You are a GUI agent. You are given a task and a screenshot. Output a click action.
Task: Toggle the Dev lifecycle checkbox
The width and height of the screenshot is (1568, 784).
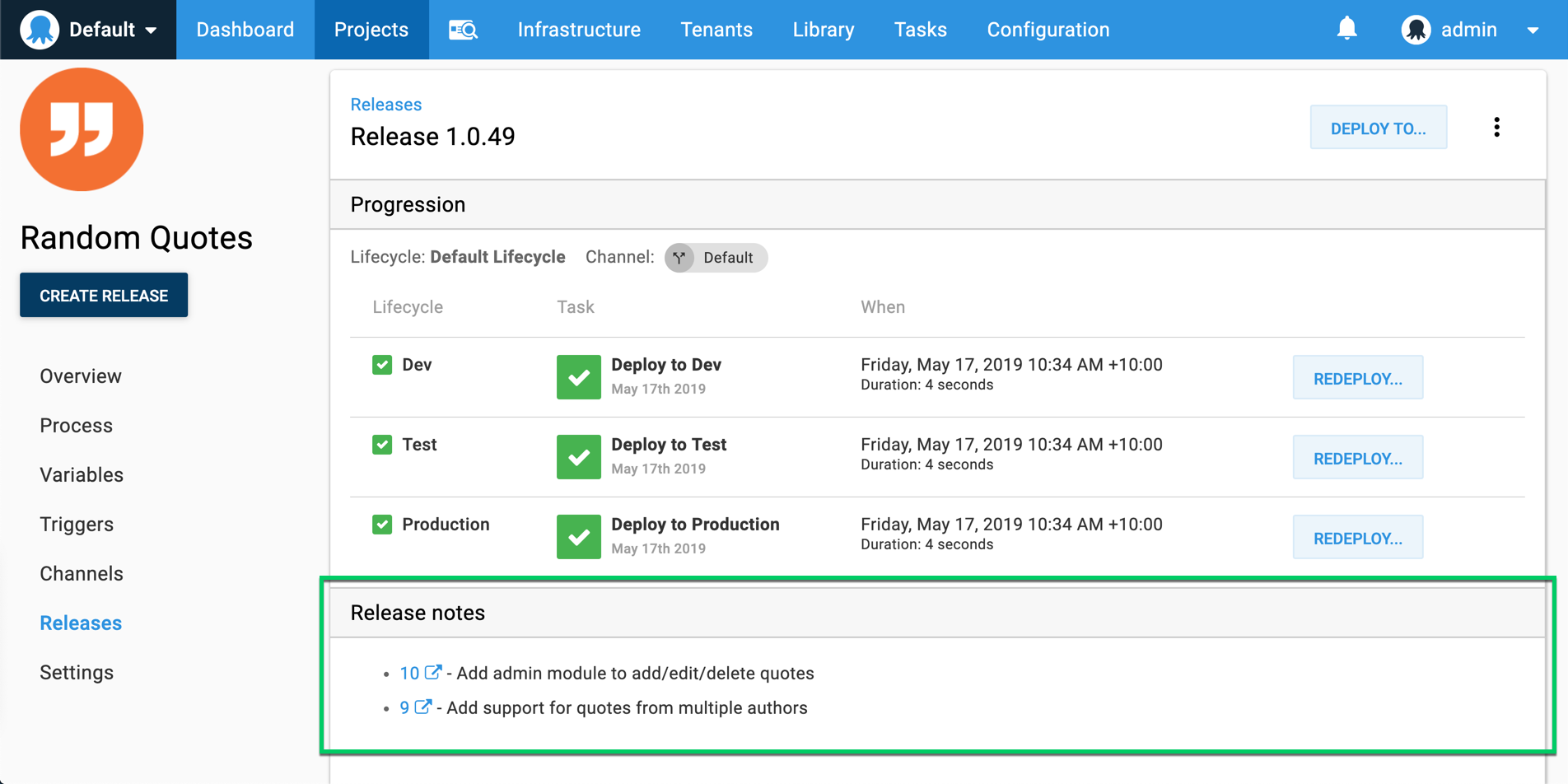coord(382,364)
